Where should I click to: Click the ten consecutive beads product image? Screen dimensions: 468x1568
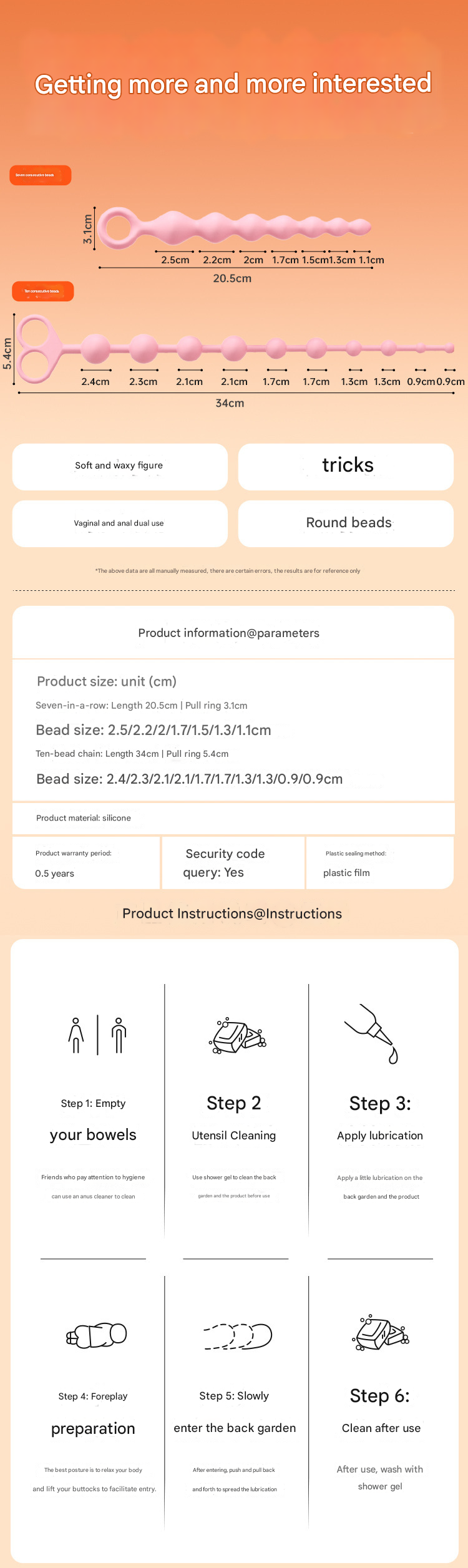pos(234,348)
